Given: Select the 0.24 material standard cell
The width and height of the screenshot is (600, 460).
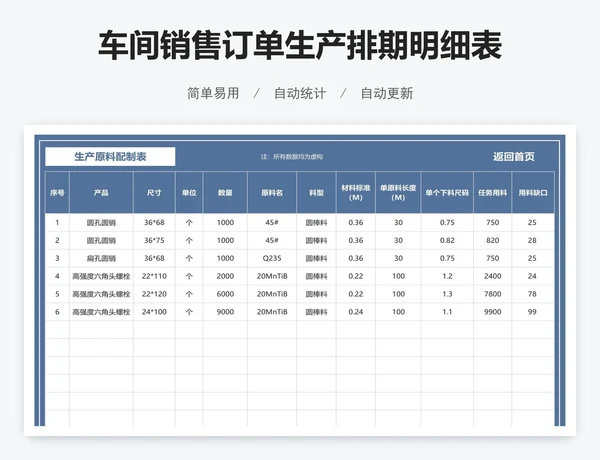Looking at the screenshot, I should [356, 312].
